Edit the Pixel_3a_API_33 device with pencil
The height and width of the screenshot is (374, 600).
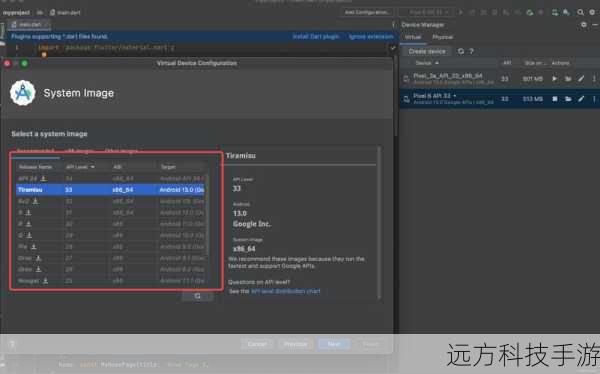(x=581, y=78)
